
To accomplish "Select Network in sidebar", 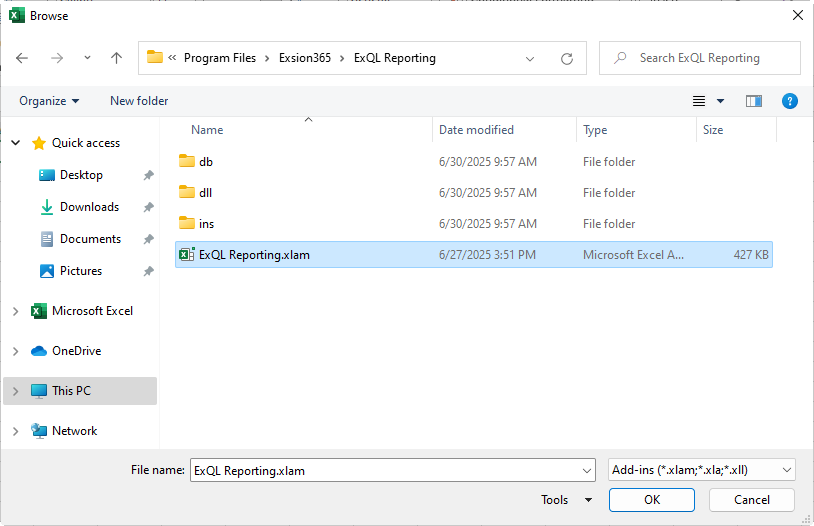I will (x=74, y=431).
